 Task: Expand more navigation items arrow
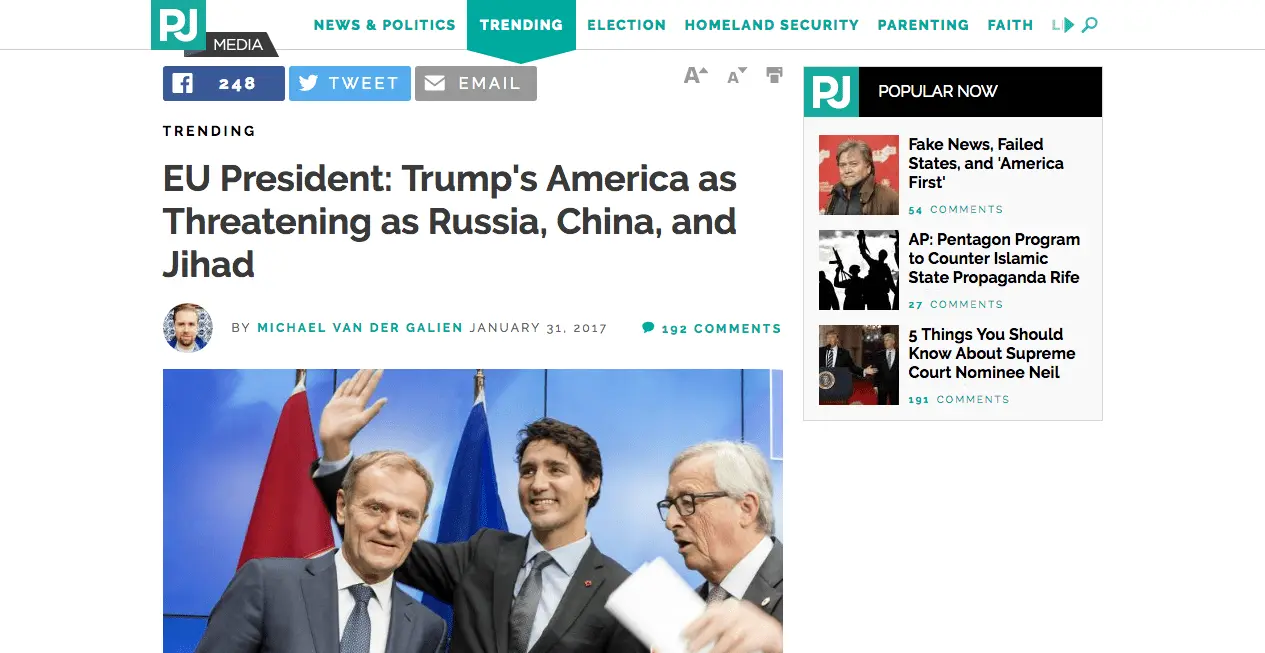[x=1069, y=25]
